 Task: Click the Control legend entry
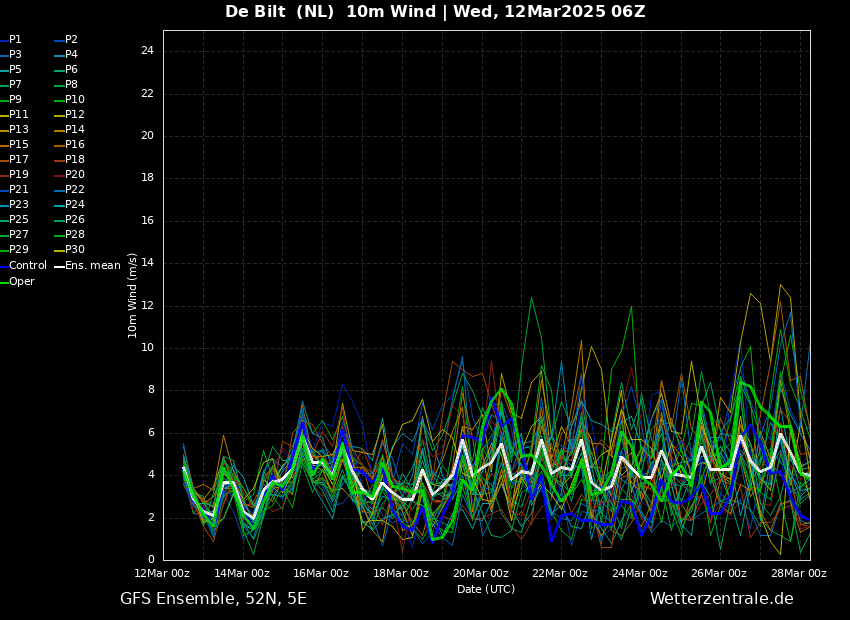(x=27, y=266)
